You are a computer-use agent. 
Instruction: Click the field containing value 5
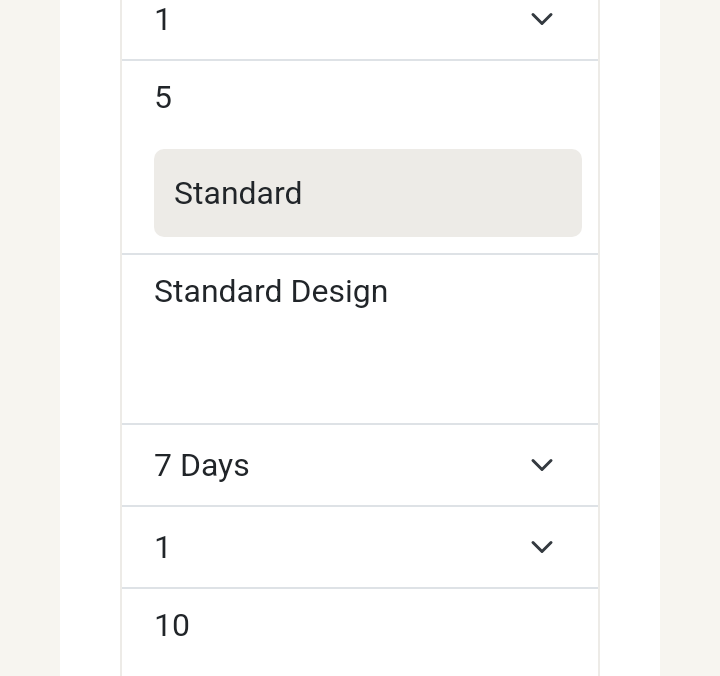360,98
